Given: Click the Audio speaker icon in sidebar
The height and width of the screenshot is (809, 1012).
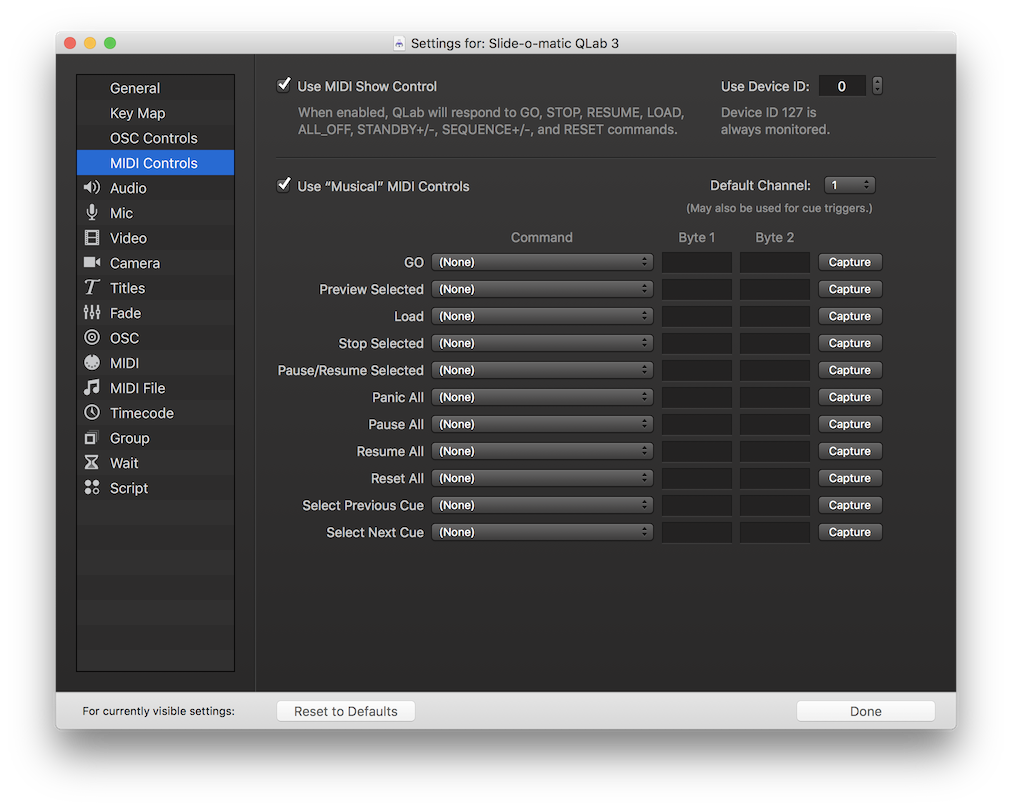Looking at the screenshot, I should (x=92, y=188).
